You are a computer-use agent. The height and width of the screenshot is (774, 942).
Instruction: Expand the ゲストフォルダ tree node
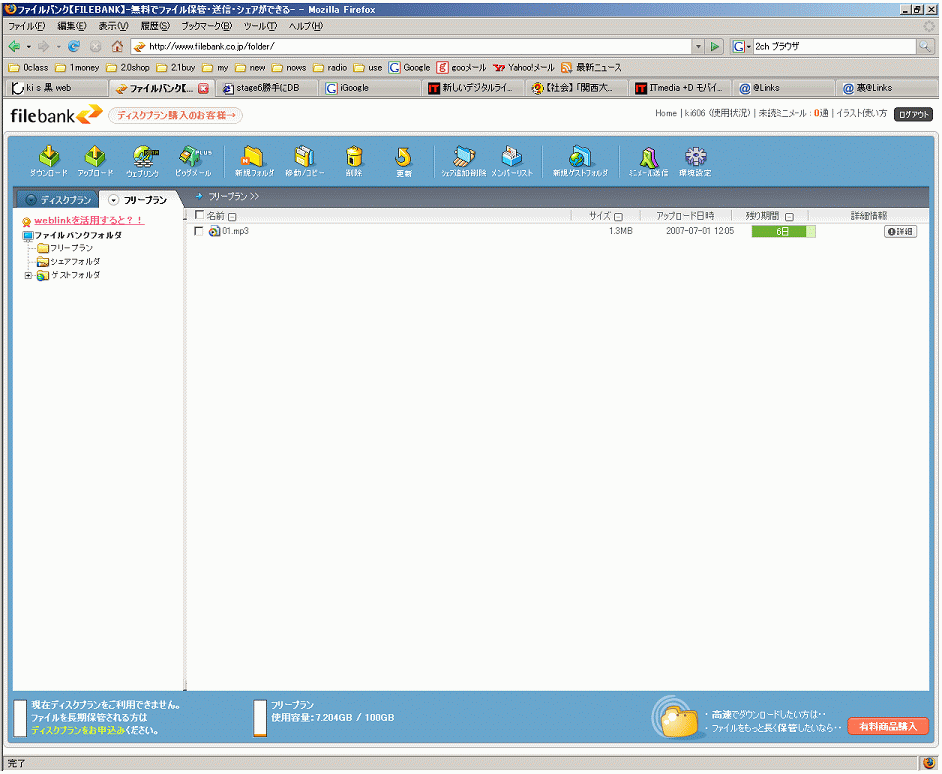tap(28, 275)
